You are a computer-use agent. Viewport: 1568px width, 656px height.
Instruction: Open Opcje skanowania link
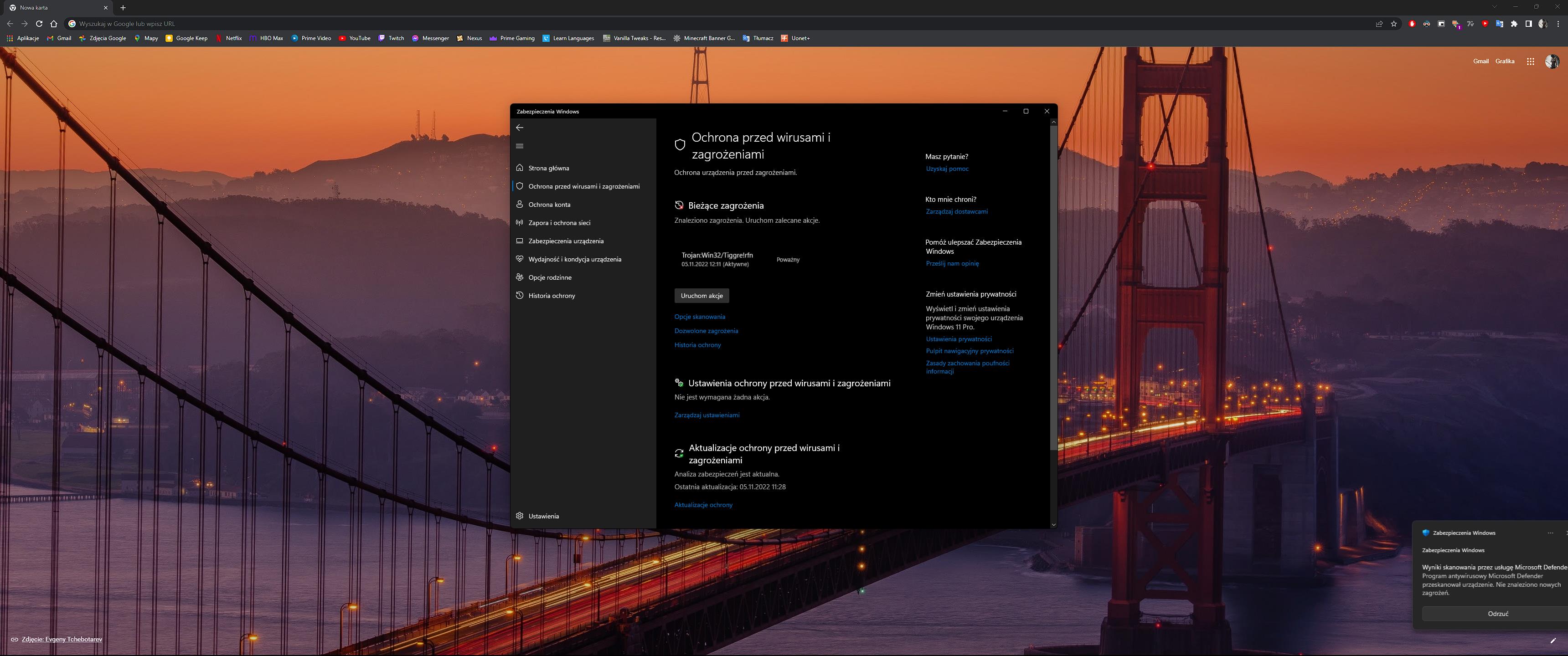(x=699, y=317)
